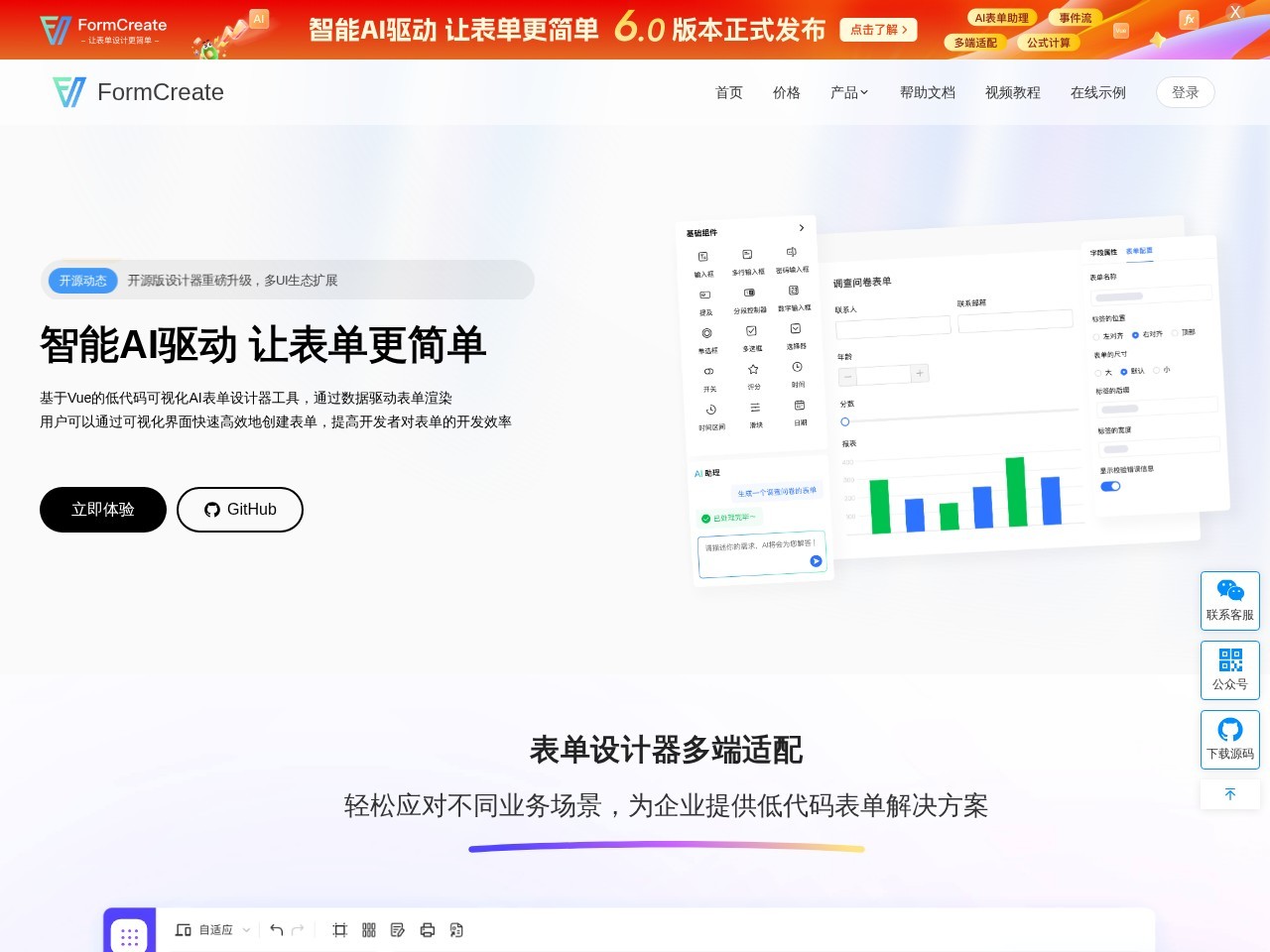
Task: Click the preview document icon in designer toolbar
Action: [x=456, y=930]
